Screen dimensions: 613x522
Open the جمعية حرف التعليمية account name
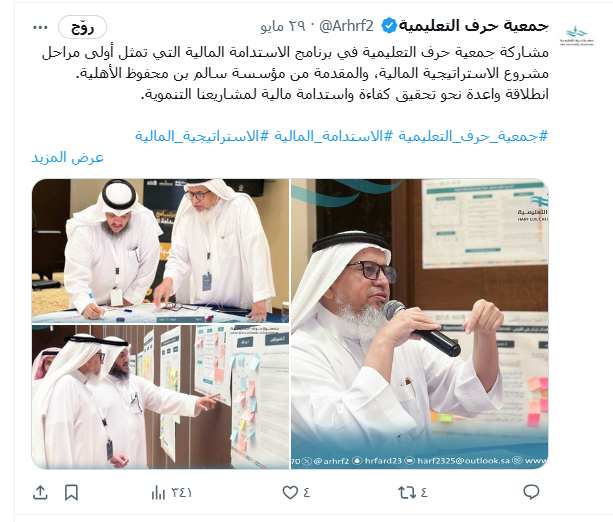click(473, 26)
